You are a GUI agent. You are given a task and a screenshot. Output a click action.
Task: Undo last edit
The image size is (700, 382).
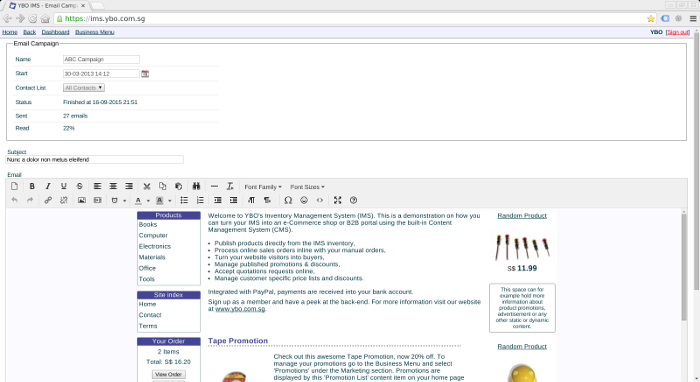tap(15, 200)
